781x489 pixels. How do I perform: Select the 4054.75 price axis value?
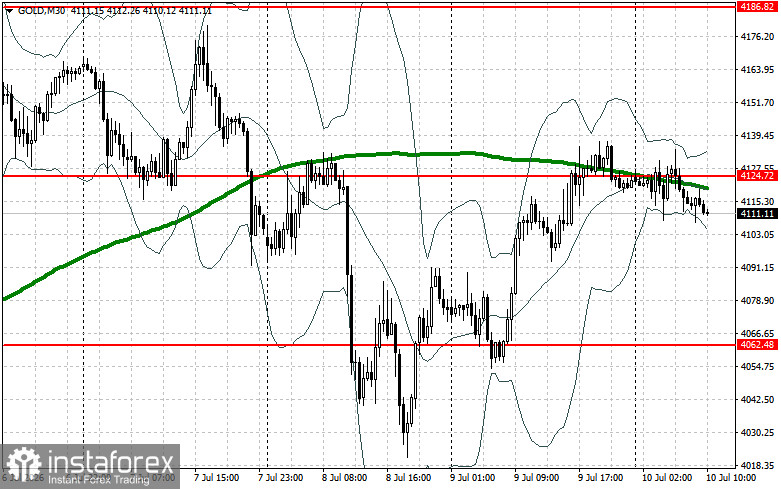point(757,367)
